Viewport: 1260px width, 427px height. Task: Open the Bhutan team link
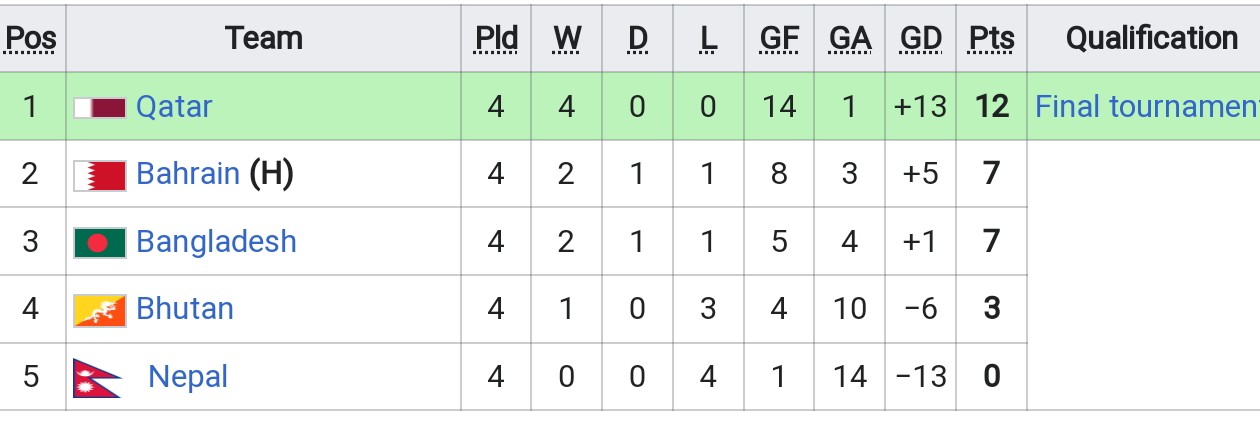pos(185,309)
